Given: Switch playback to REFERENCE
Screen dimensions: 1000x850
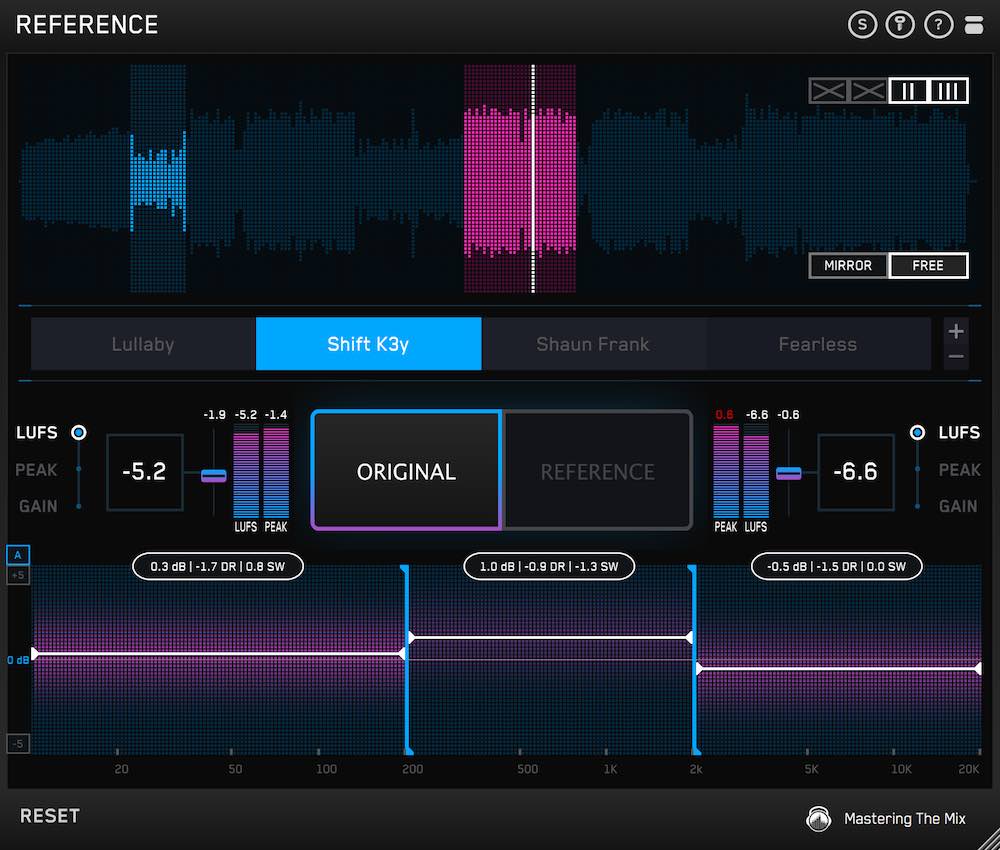Looking at the screenshot, I should [x=598, y=471].
